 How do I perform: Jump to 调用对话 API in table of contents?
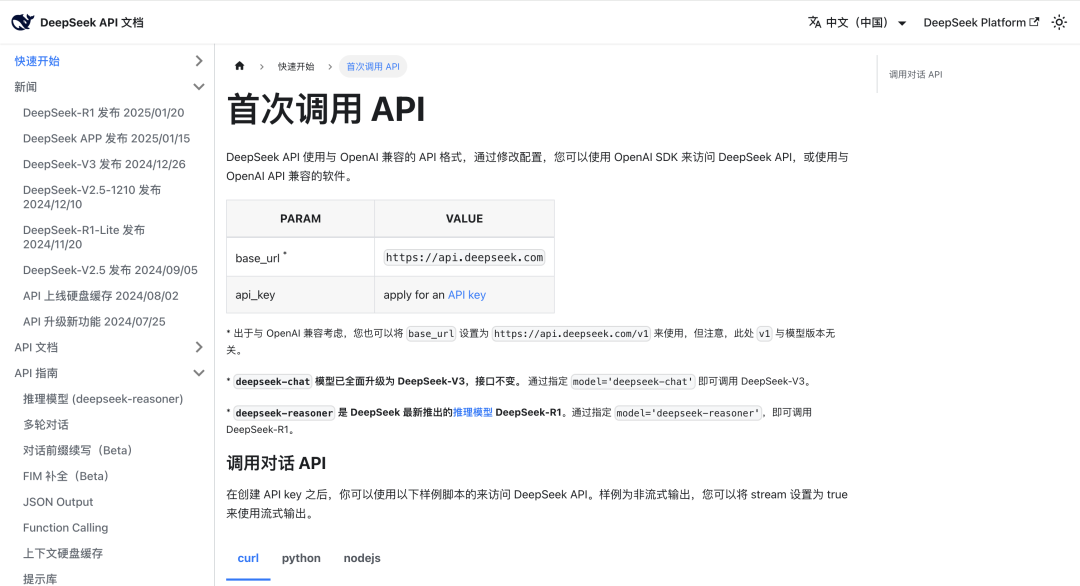pyautogui.click(x=915, y=74)
